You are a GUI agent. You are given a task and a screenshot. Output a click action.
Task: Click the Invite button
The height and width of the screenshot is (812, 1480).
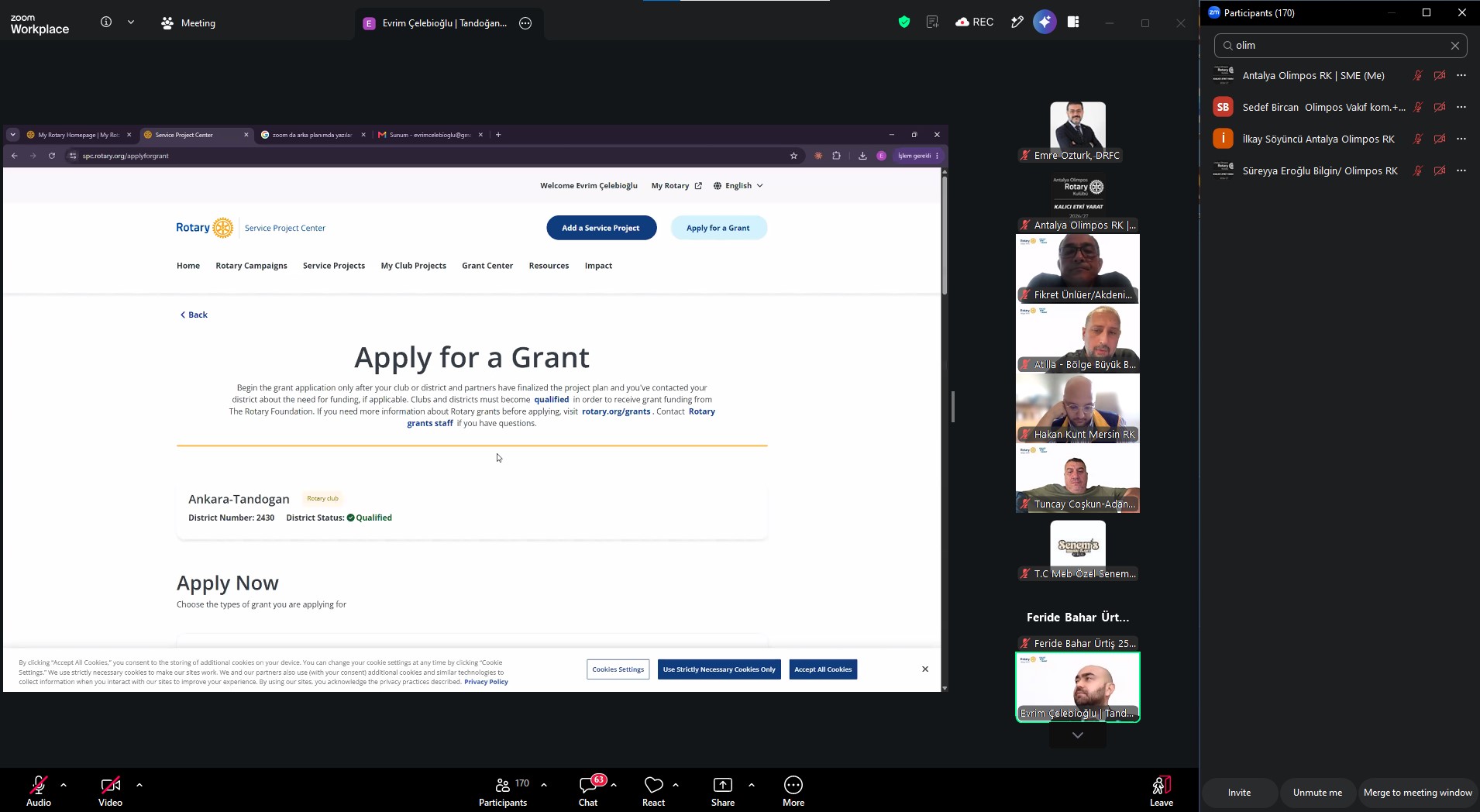click(x=1239, y=793)
